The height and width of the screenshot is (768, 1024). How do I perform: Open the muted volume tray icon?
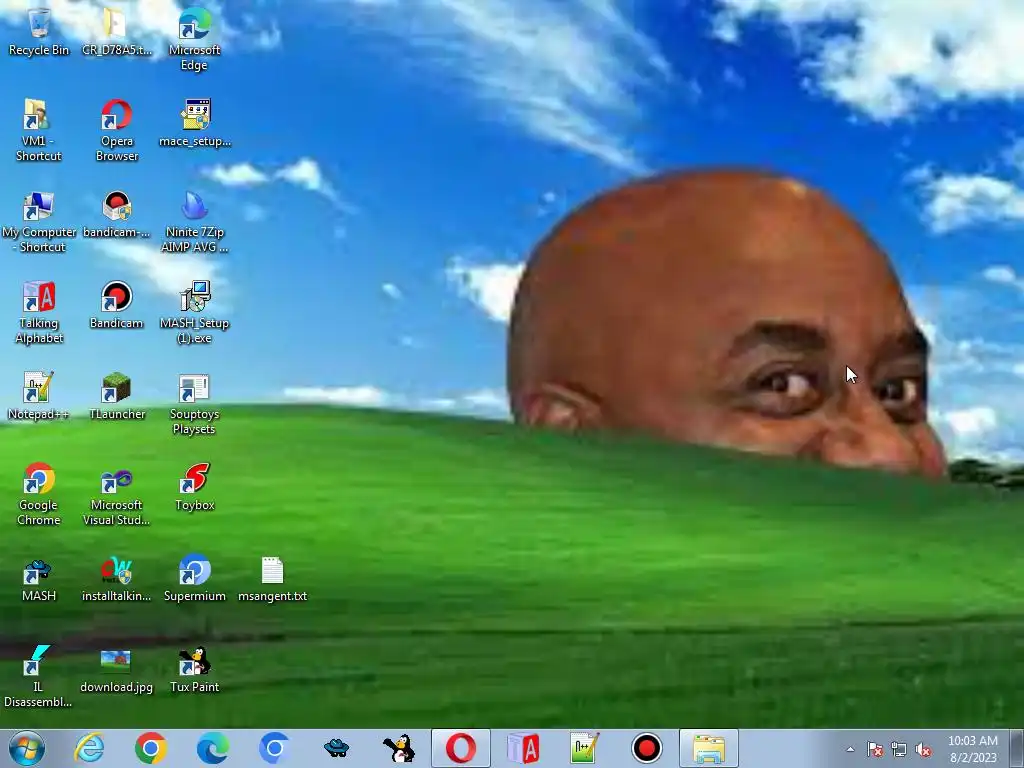923,750
